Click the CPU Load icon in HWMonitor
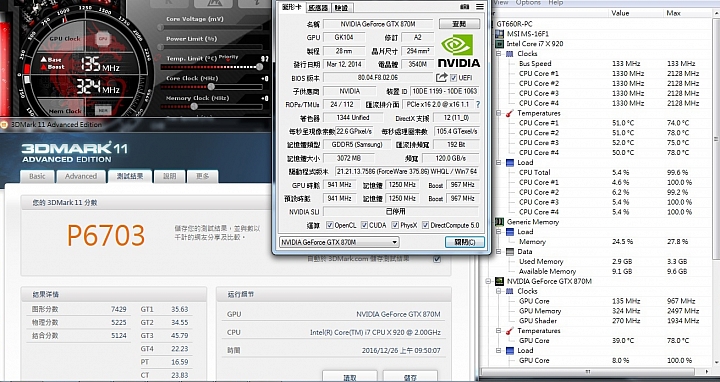 point(510,163)
